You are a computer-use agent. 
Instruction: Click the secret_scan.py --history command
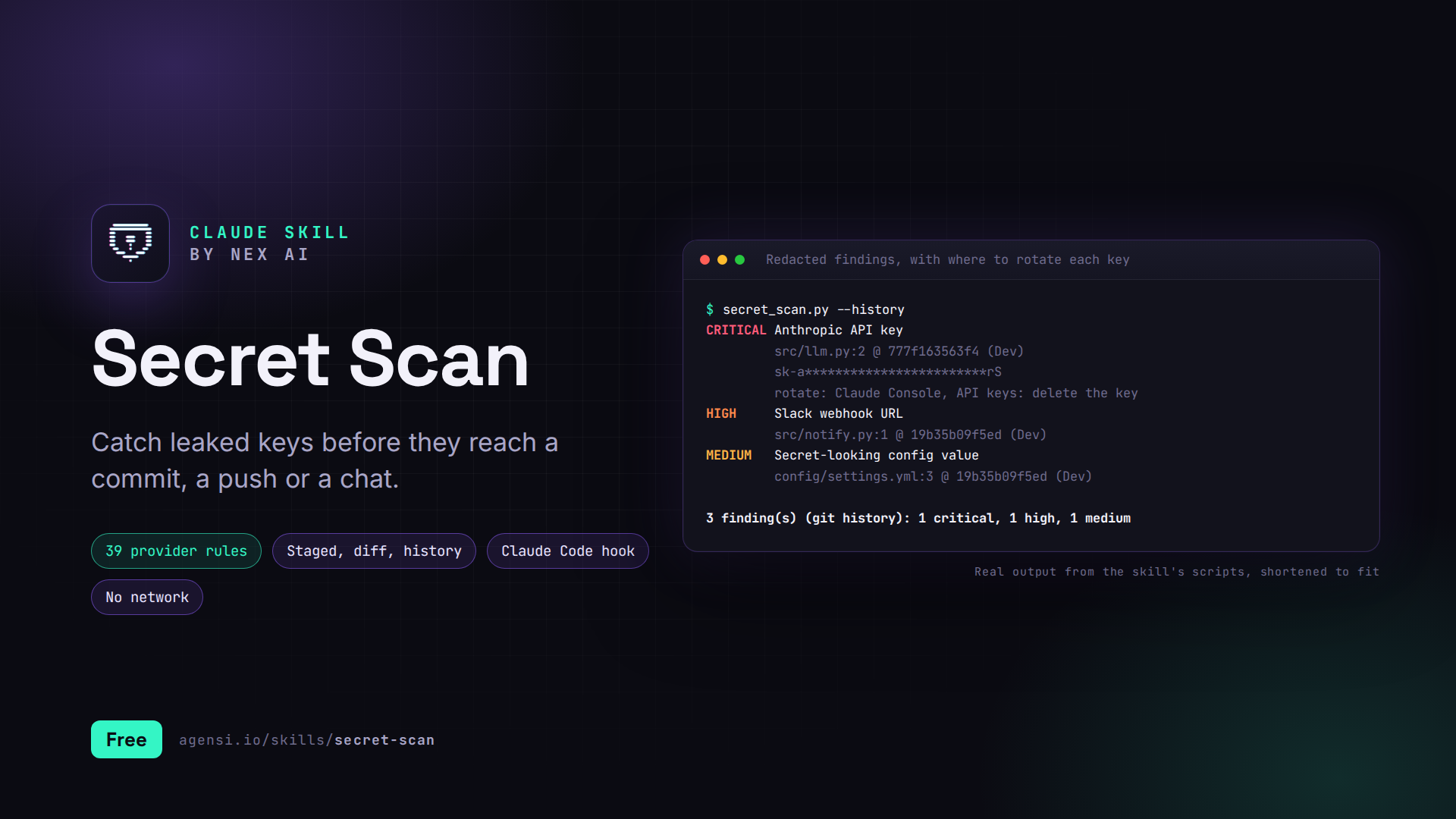click(x=814, y=309)
